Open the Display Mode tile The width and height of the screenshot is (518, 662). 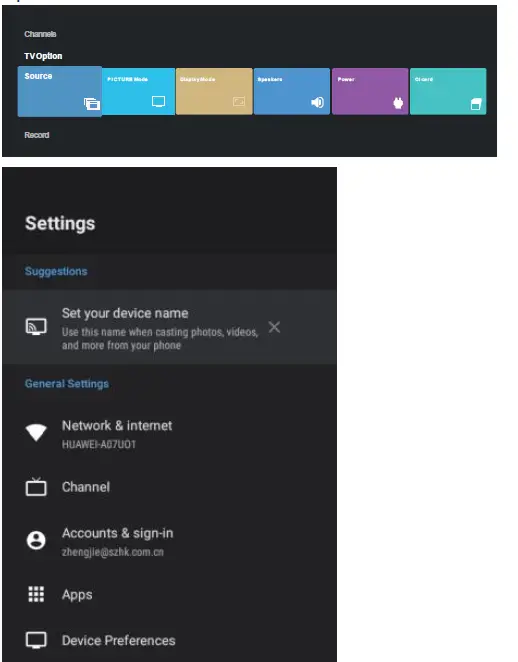(x=214, y=91)
